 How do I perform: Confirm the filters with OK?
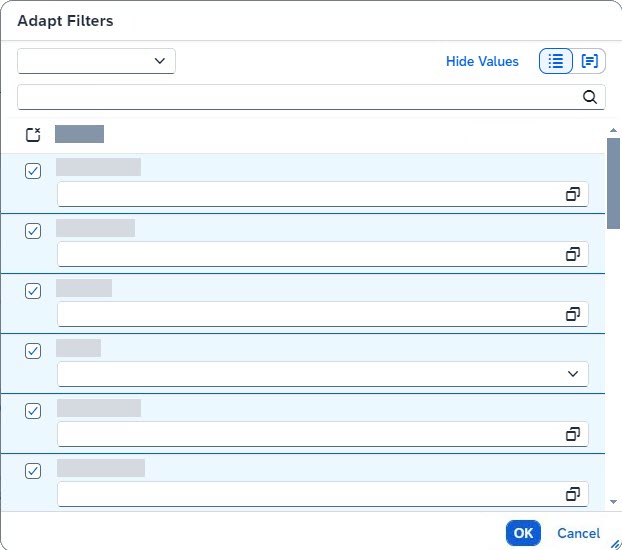[523, 533]
